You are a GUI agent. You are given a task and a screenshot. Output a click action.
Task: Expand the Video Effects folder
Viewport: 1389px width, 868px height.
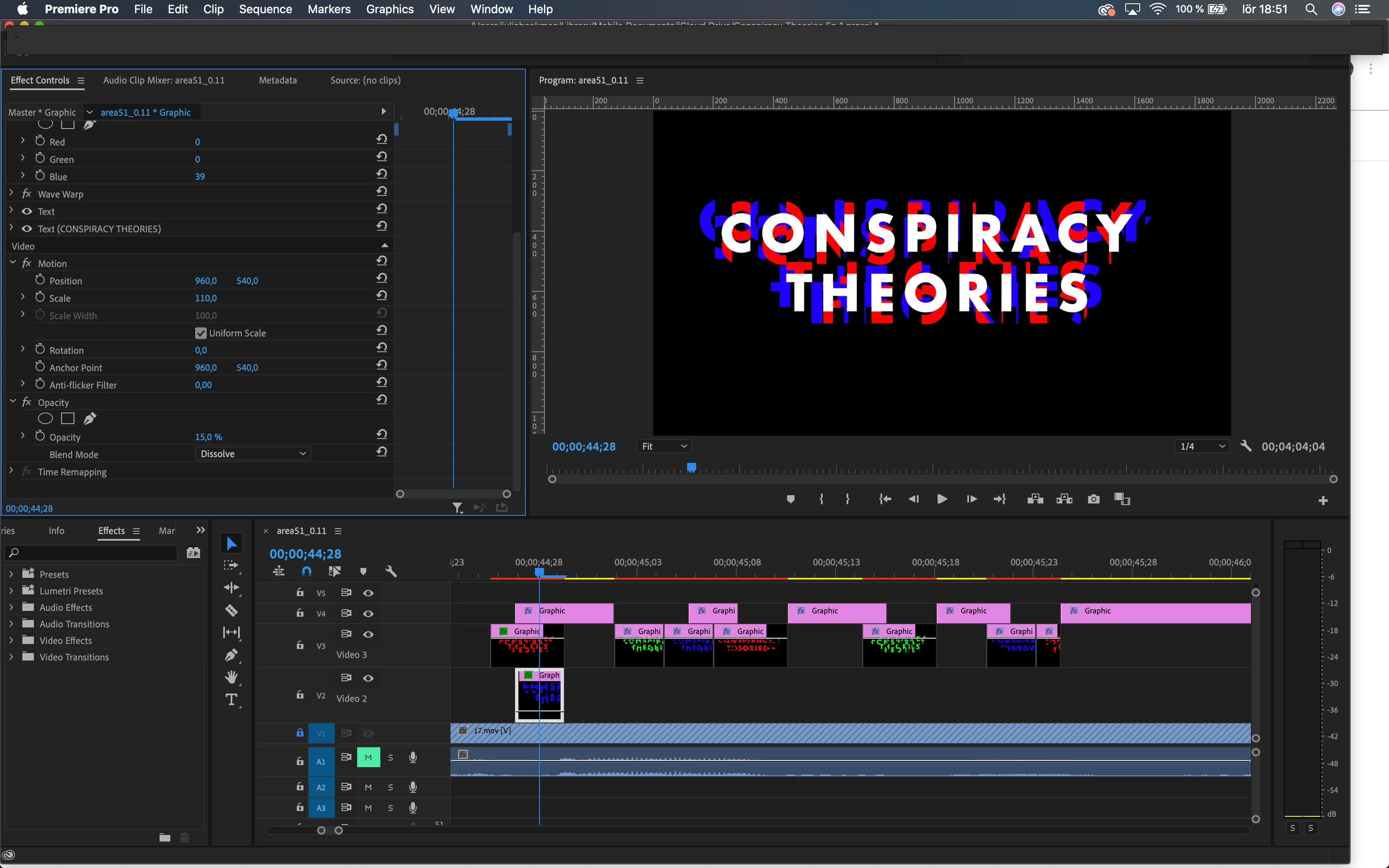[11, 641]
